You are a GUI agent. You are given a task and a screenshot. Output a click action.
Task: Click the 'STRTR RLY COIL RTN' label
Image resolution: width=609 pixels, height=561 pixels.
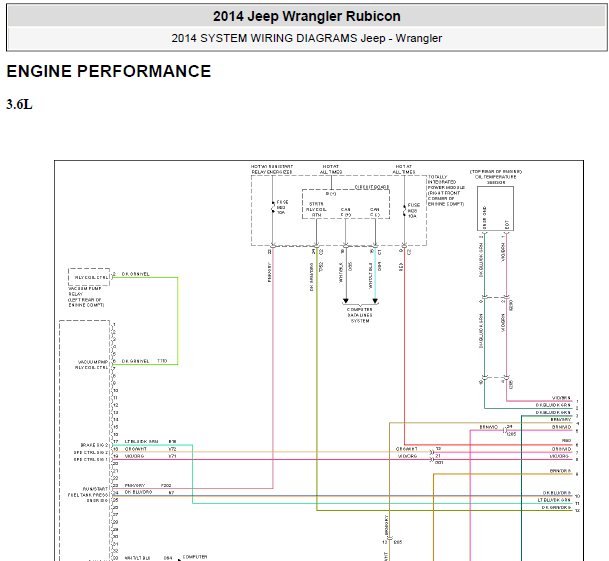316,209
